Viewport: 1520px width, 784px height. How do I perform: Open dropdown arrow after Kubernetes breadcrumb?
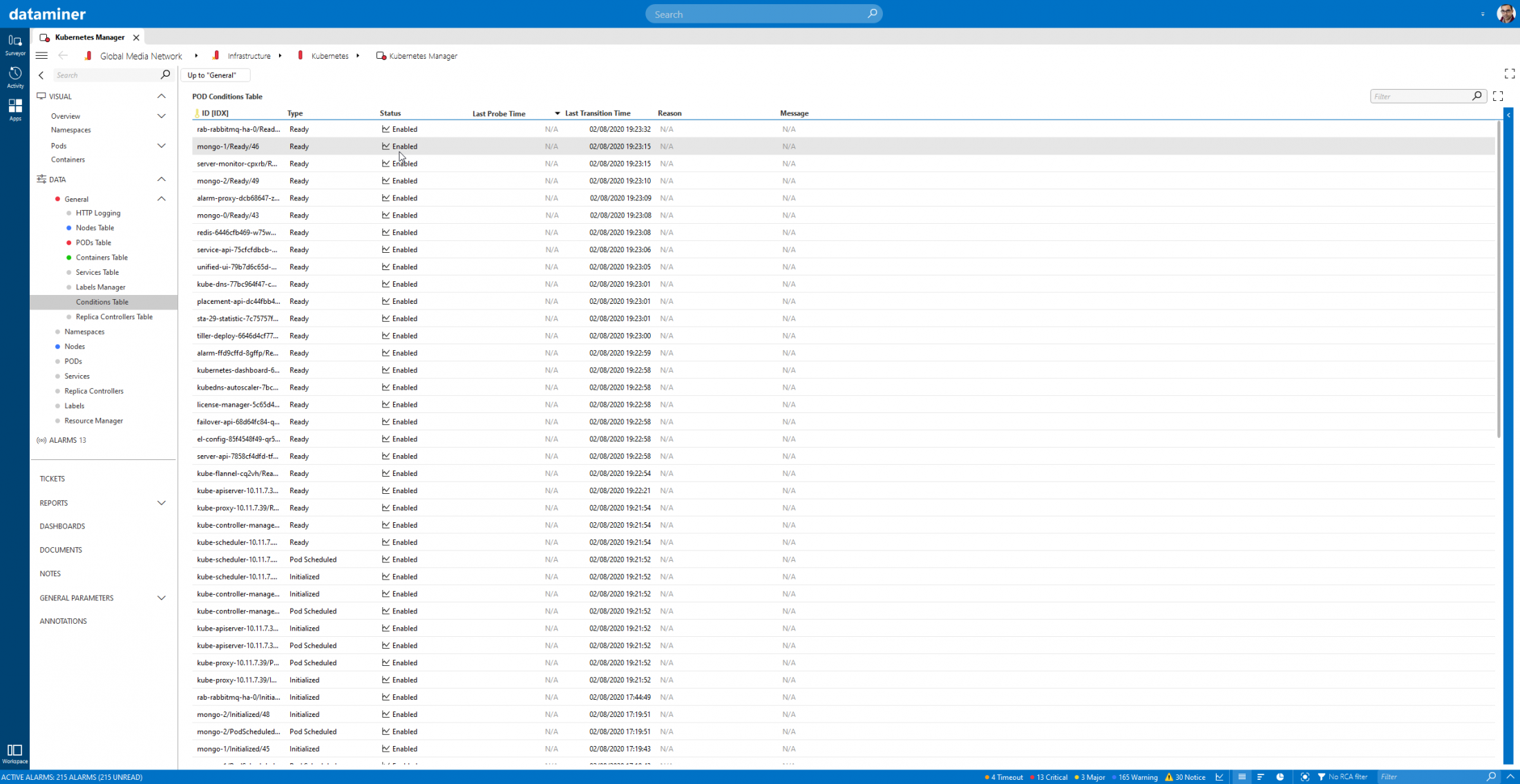pyautogui.click(x=358, y=56)
